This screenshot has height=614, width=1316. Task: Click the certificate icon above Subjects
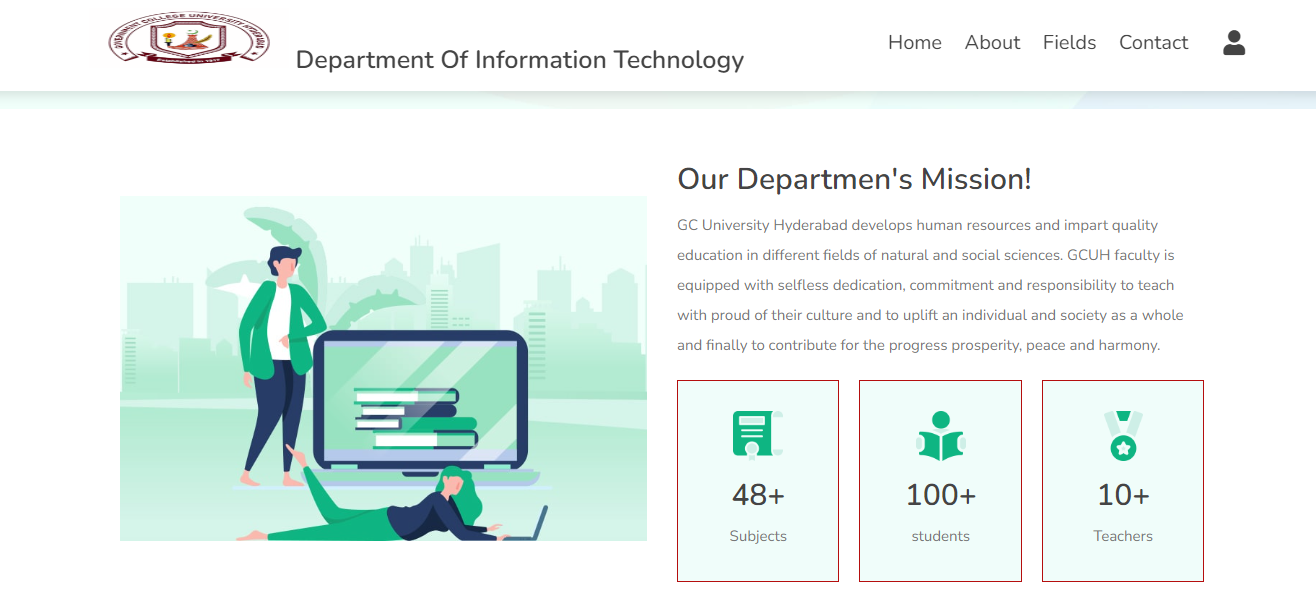[x=758, y=435]
